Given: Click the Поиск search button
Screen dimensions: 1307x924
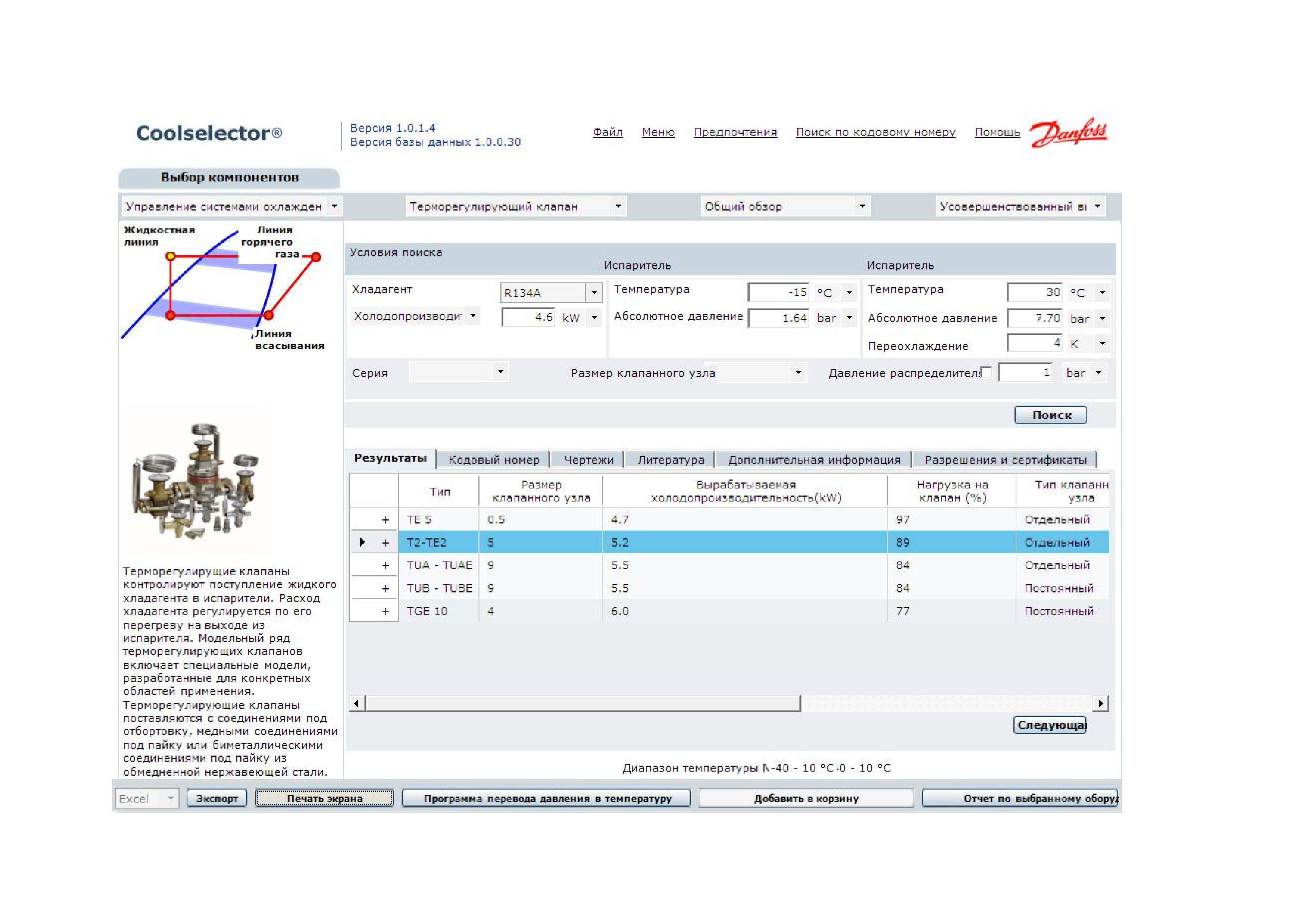Looking at the screenshot, I should pyautogui.click(x=1051, y=414).
